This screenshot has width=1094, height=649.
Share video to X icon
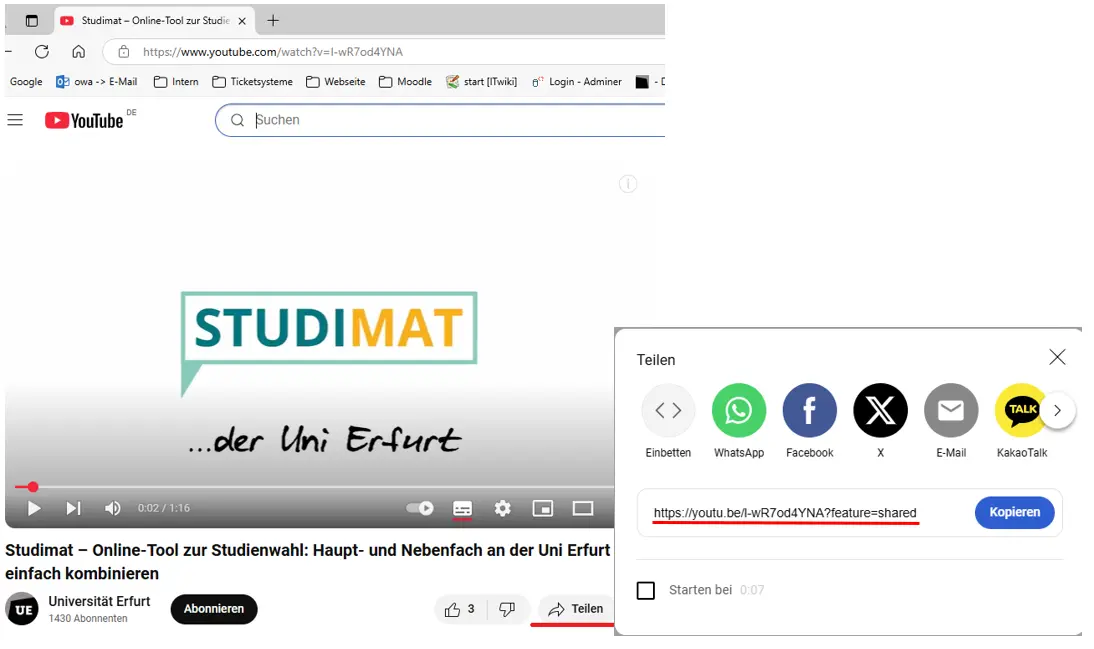pyautogui.click(x=880, y=411)
